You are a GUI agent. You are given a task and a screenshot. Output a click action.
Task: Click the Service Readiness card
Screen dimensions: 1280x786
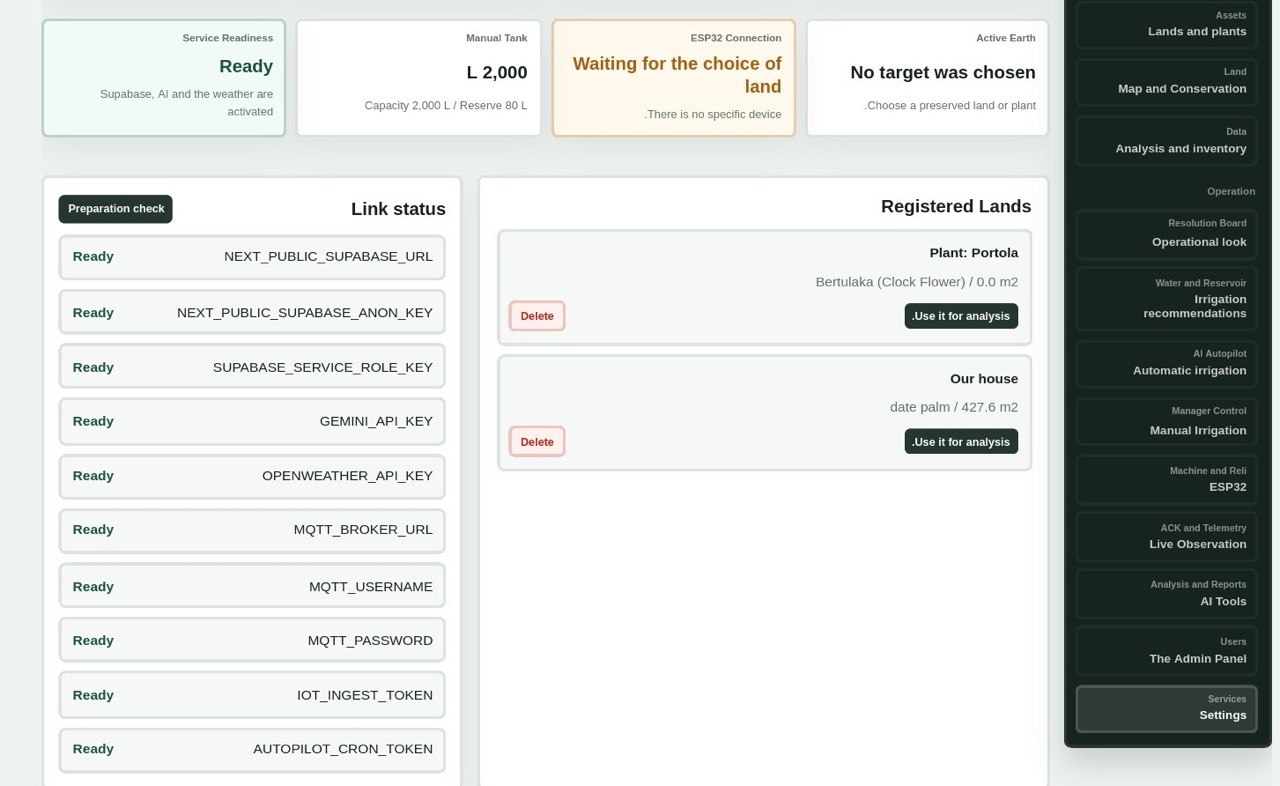click(164, 78)
